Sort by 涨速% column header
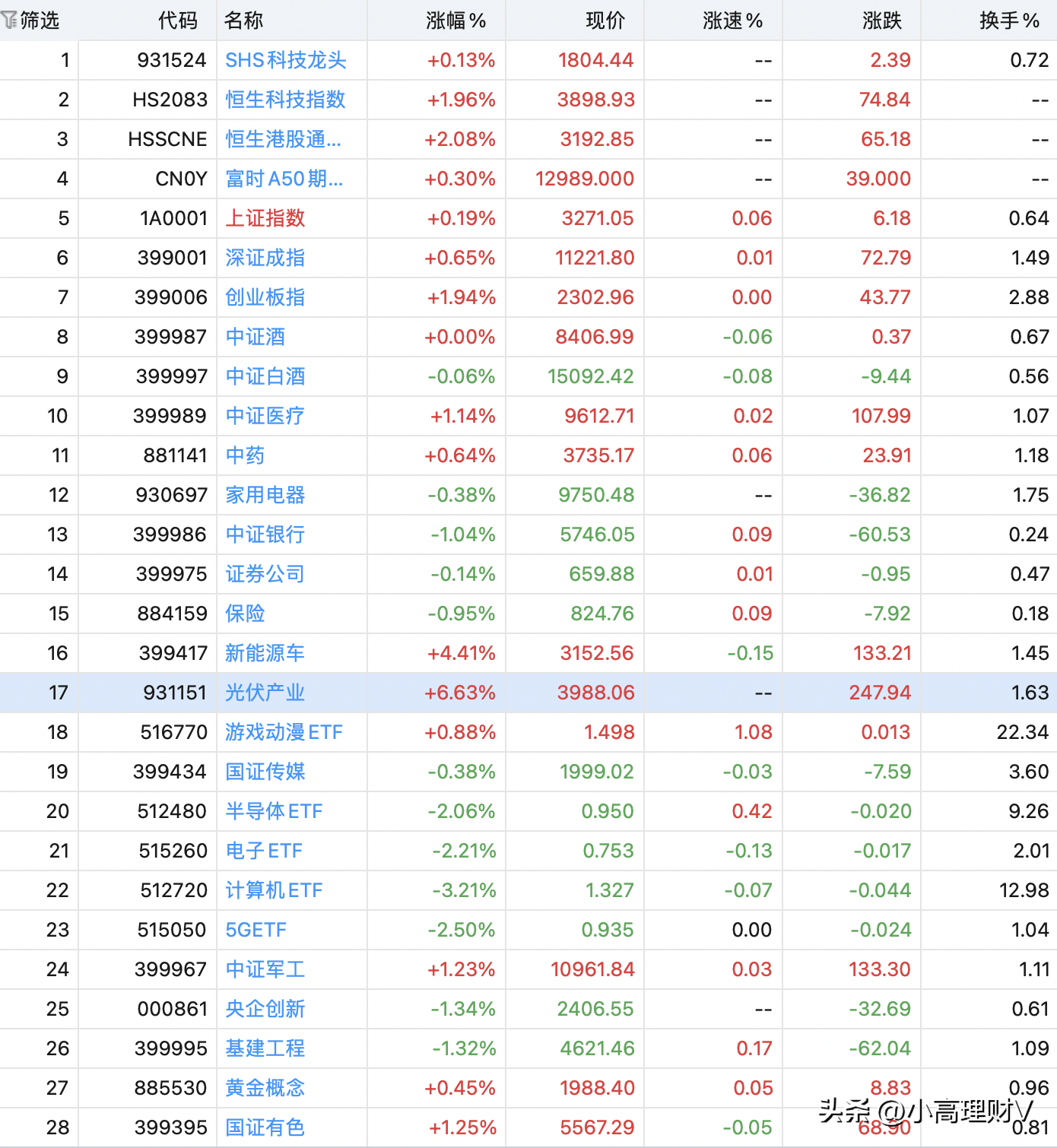 click(733, 21)
